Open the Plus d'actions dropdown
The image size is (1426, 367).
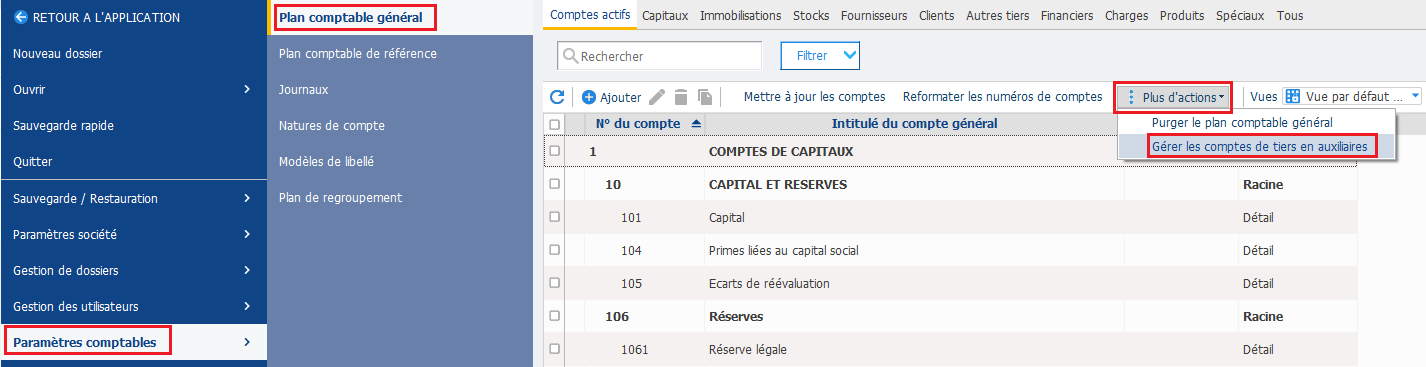[x=1174, y=97]
